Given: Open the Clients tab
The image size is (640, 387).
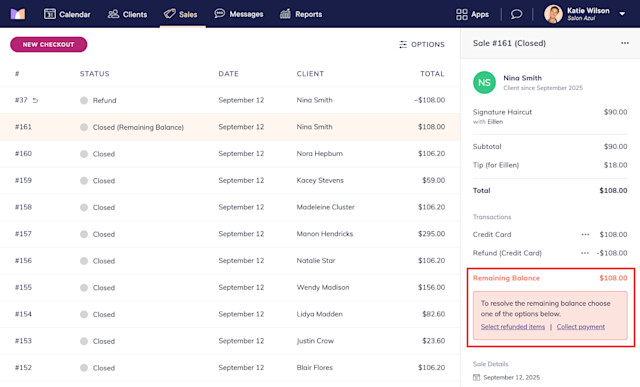Looking at the screenshot, I should point(127,14).
